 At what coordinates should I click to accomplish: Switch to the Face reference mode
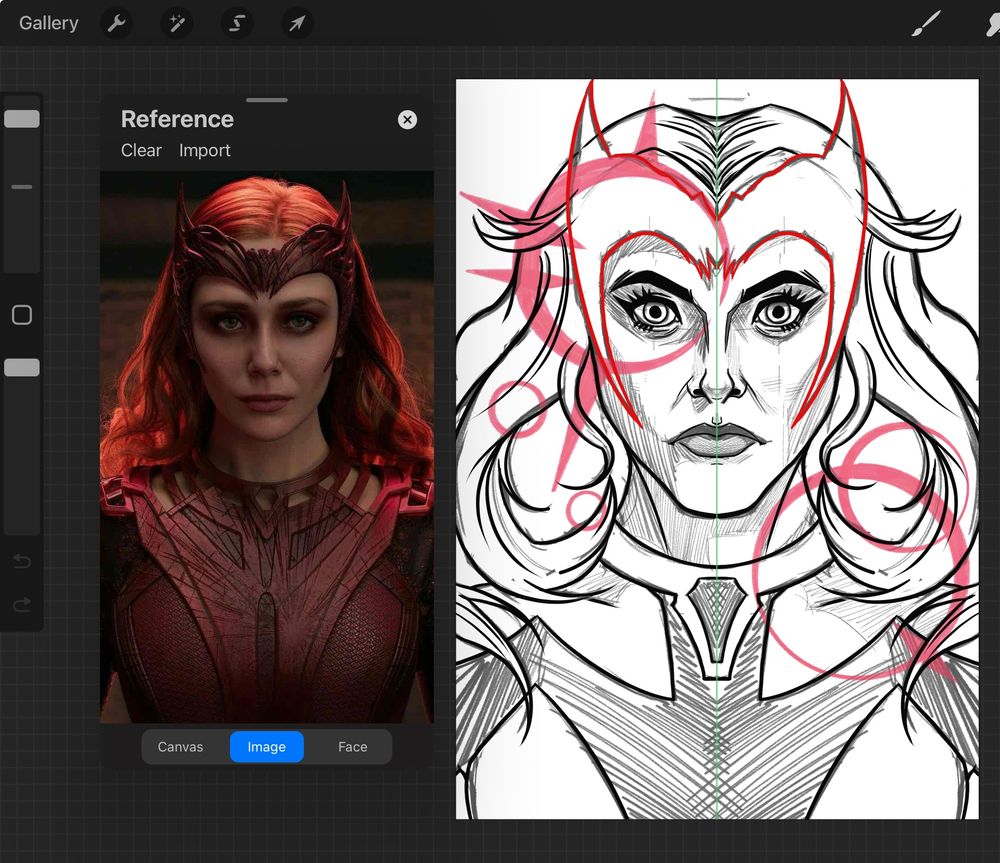pos(350,746)
